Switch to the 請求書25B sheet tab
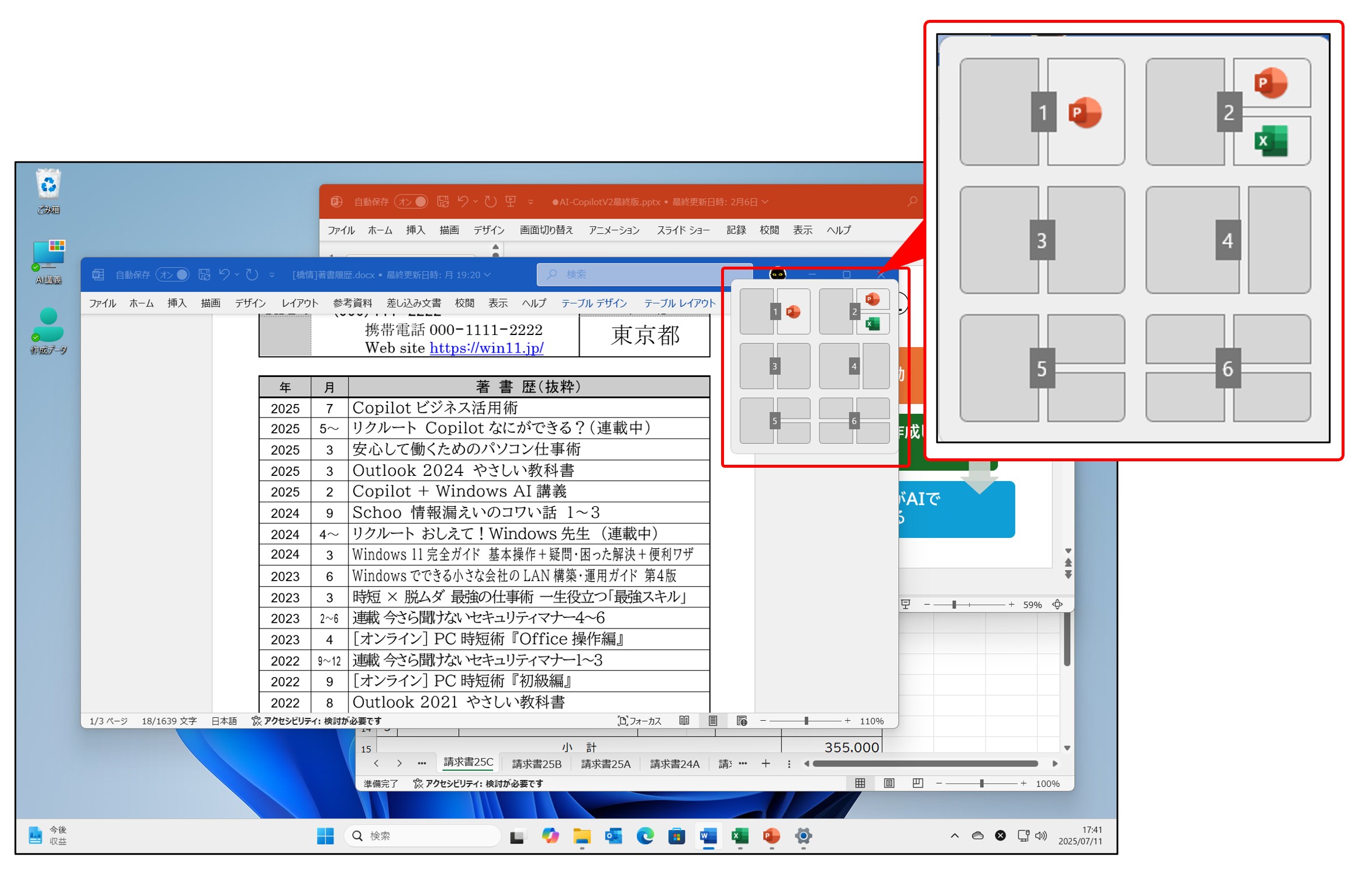The width and height of the screenshot is (1372, 891). click(x=537, y=764)
